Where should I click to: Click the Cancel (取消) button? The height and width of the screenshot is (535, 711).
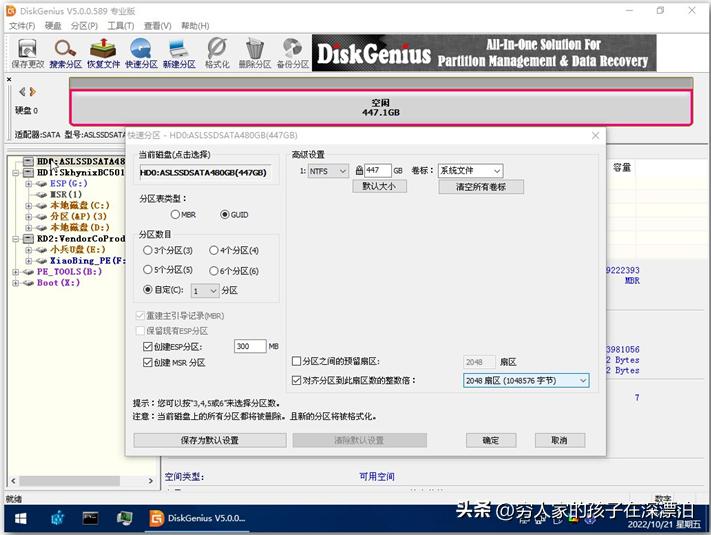click(x=560, y=440)
